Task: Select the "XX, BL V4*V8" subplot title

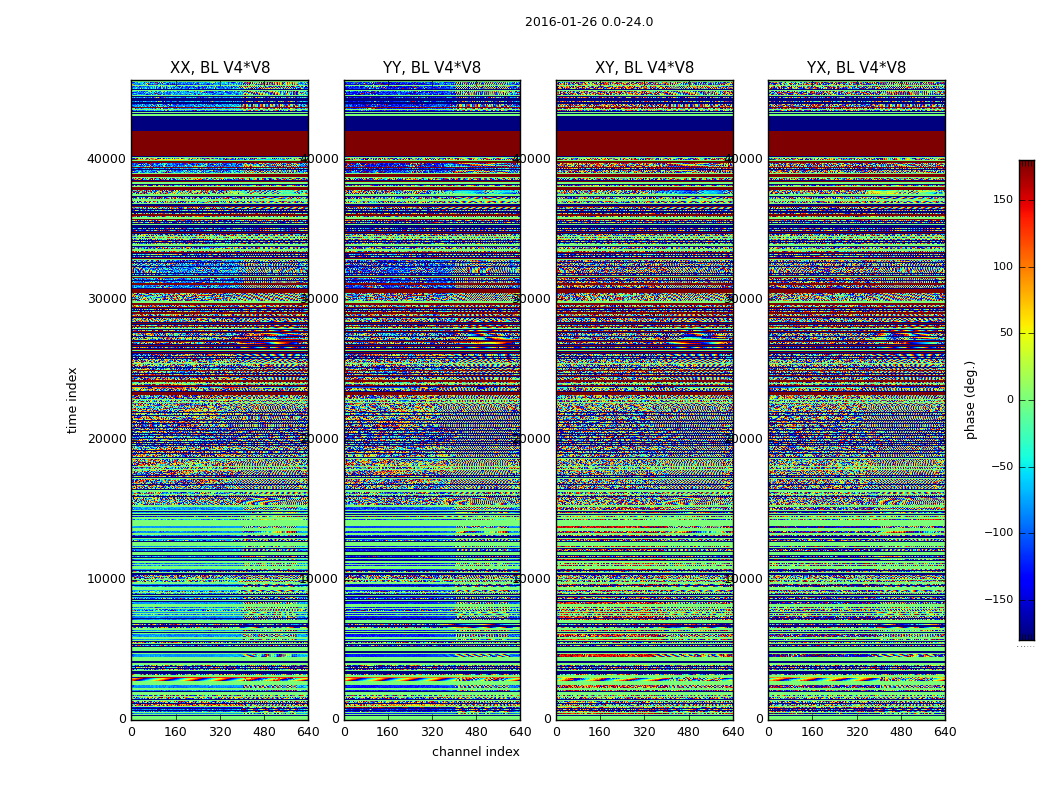Action: click(x=220, y=68)
